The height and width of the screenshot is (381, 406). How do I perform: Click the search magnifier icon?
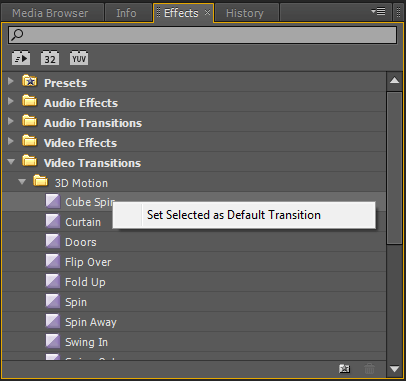pyautogui.click(x=17, y=34)
